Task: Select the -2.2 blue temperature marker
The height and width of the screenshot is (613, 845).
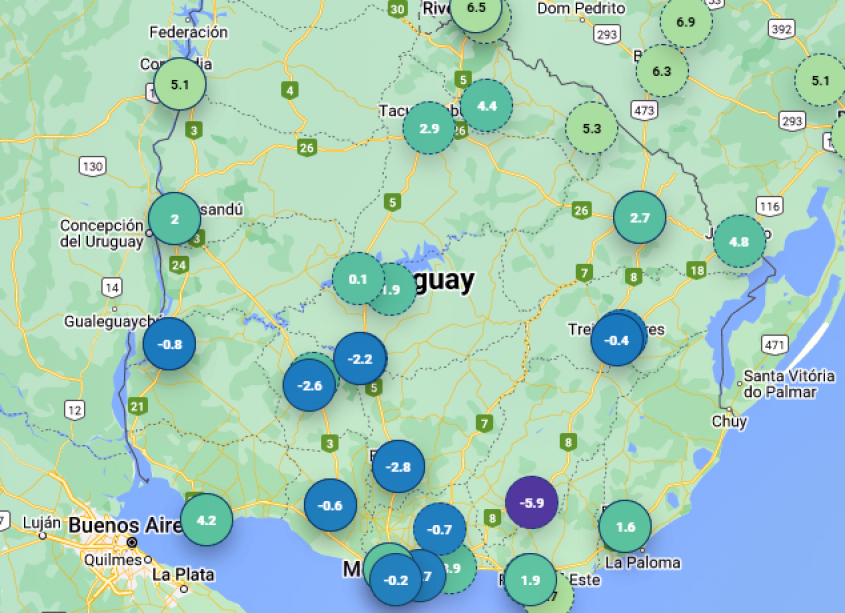Action: click(360, 359)
